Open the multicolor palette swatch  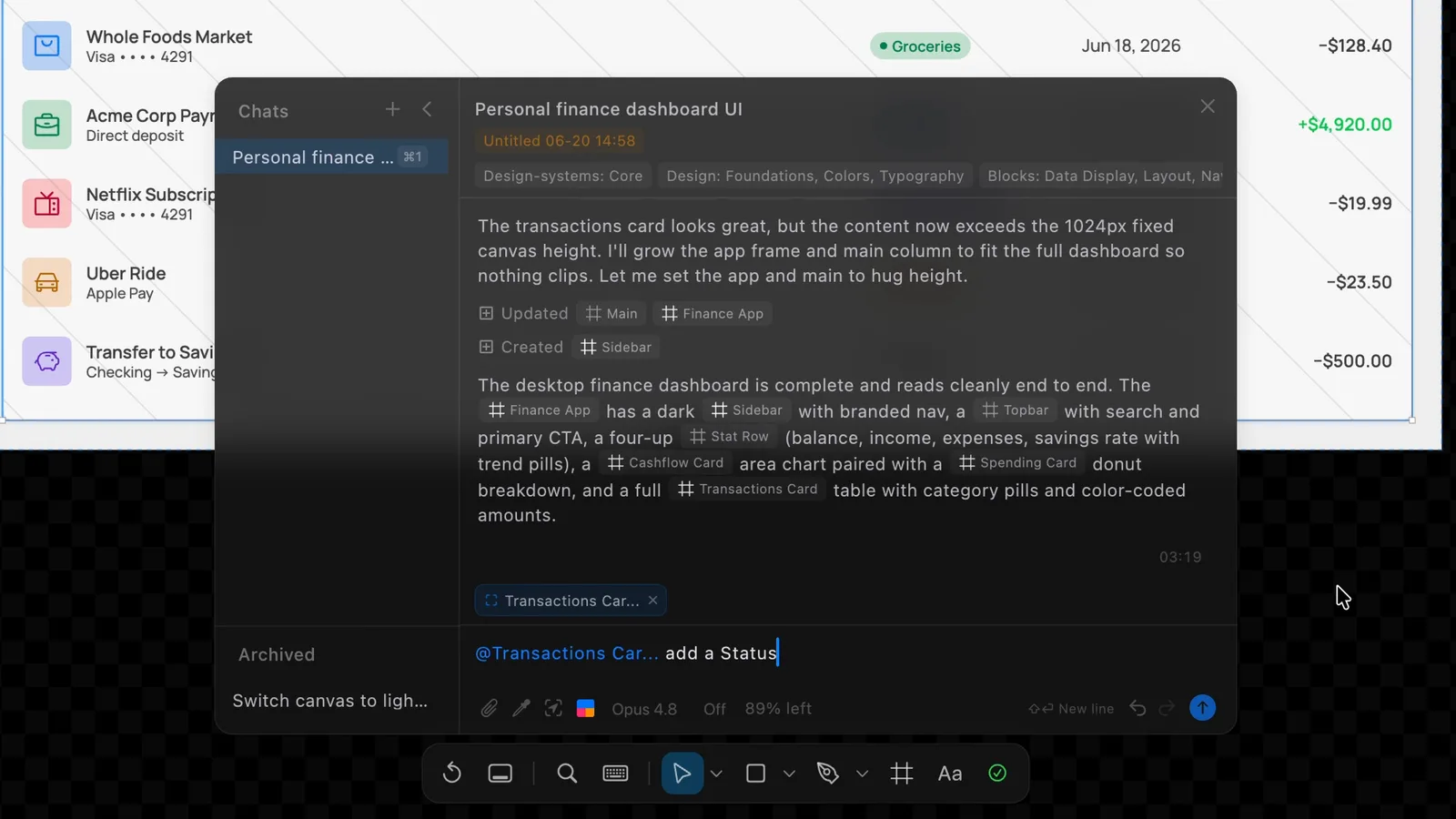tap(586, 708)
